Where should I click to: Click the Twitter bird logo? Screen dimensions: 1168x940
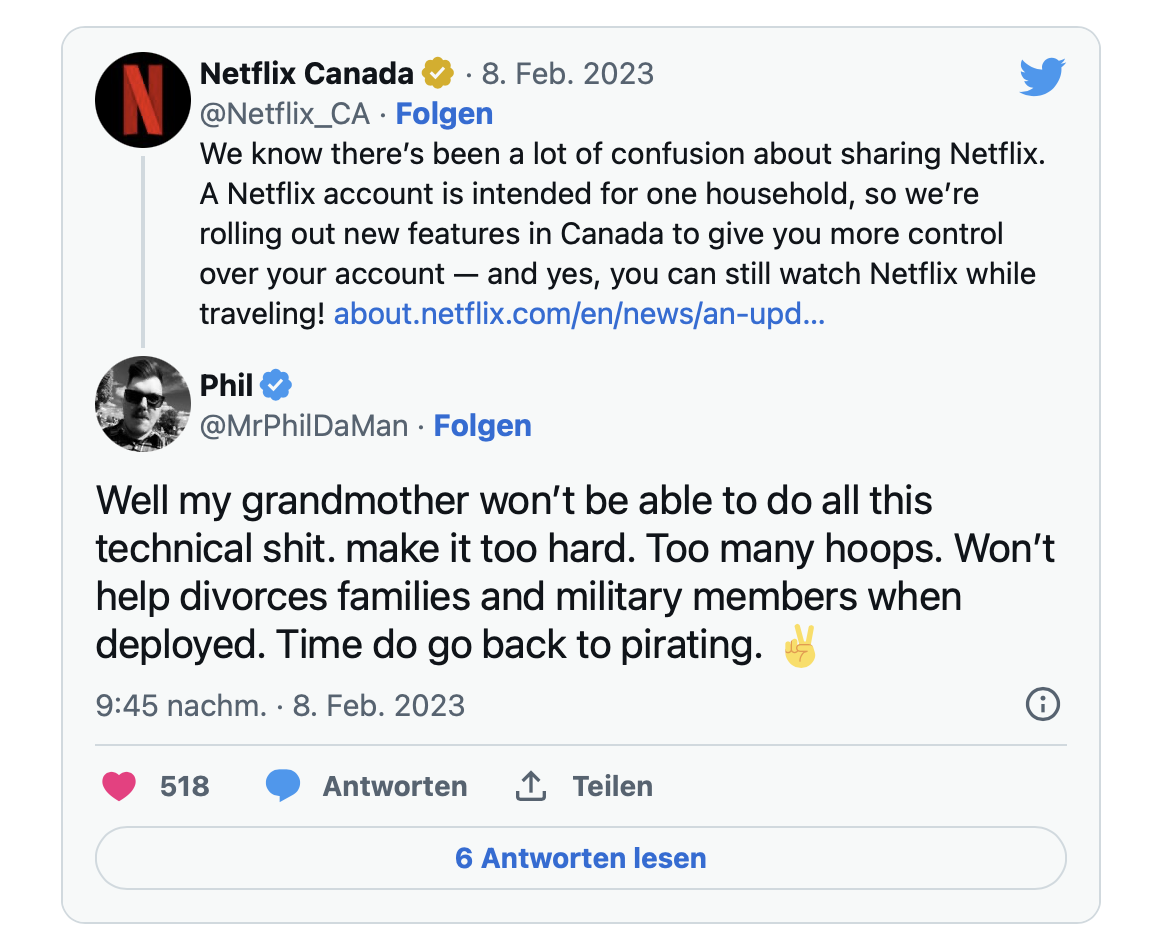pyautogui.click(x=1042, y=77)
